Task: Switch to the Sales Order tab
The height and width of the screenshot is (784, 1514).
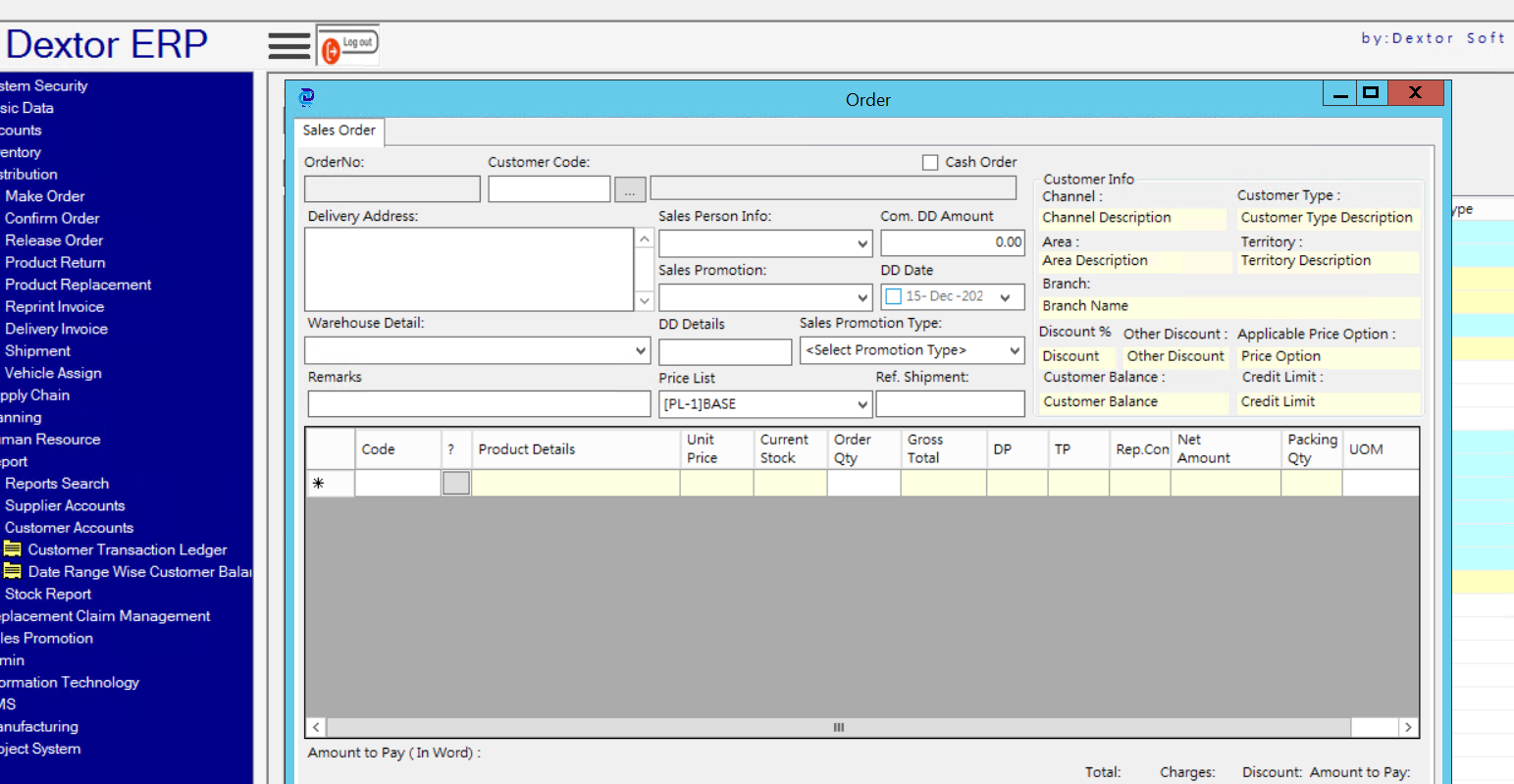Action: 339,131
